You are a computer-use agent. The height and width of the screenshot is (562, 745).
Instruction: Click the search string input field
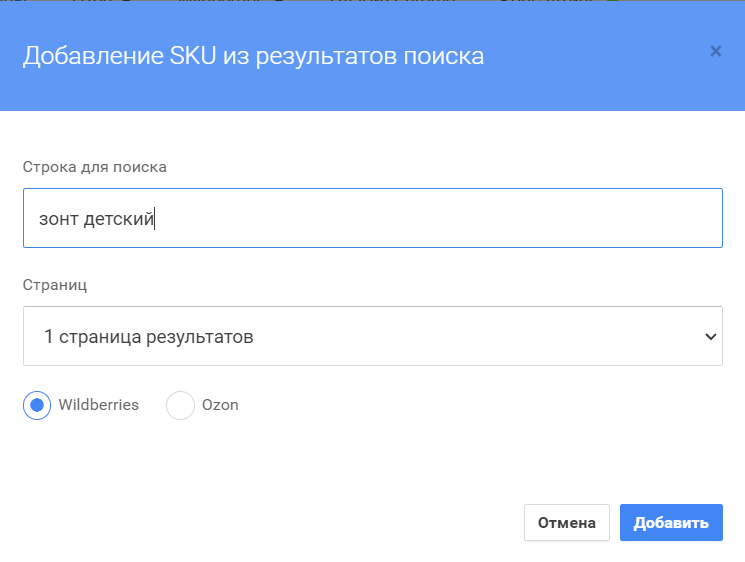click(372, 218)
